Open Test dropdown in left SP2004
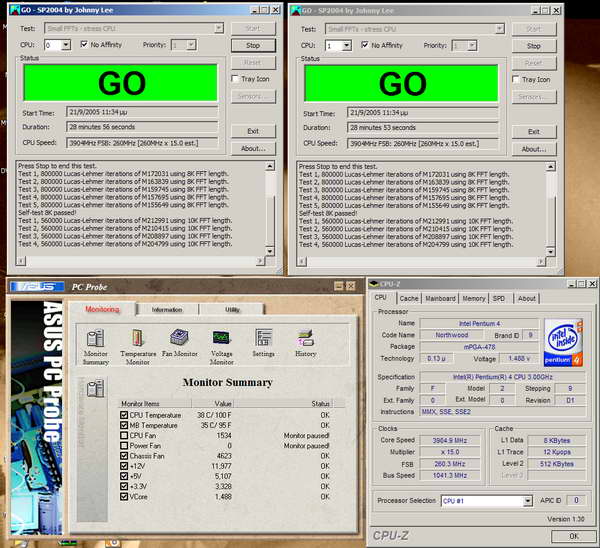This screenshot has height=548, width=600. pos(218,28)
